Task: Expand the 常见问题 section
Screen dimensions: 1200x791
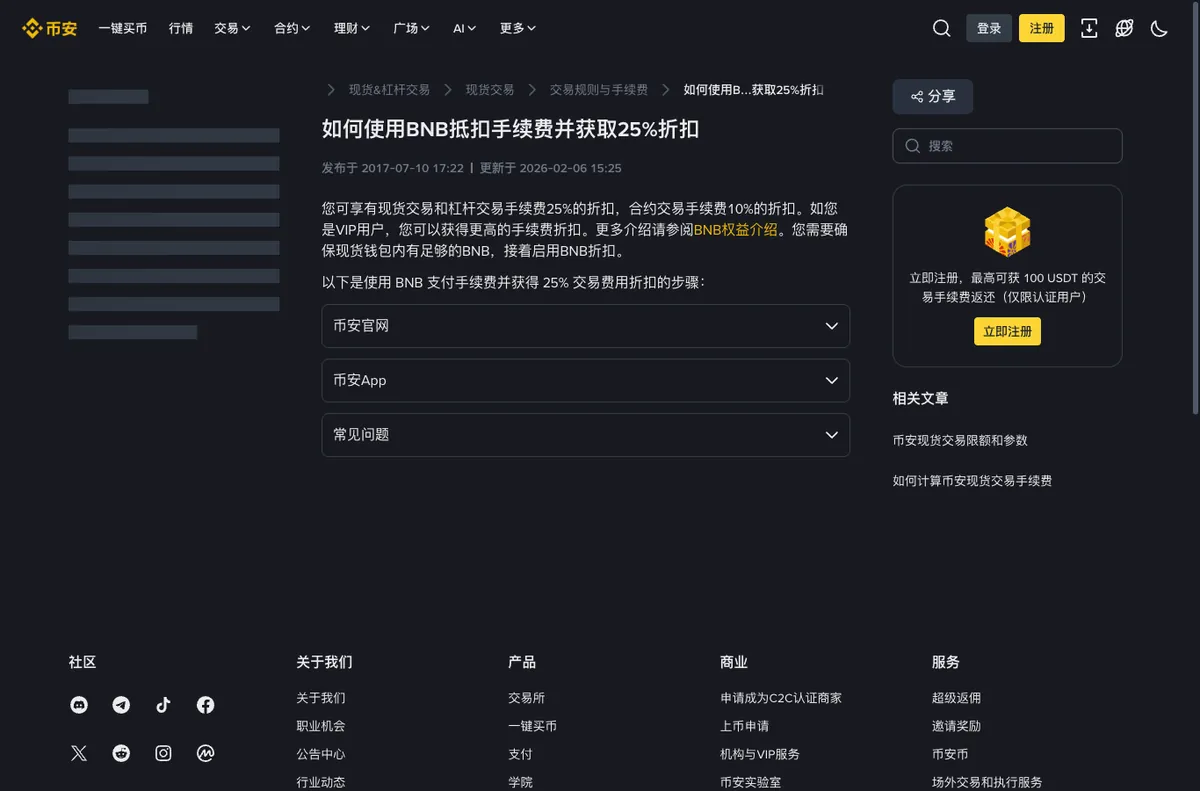Action: coord(586,435)
